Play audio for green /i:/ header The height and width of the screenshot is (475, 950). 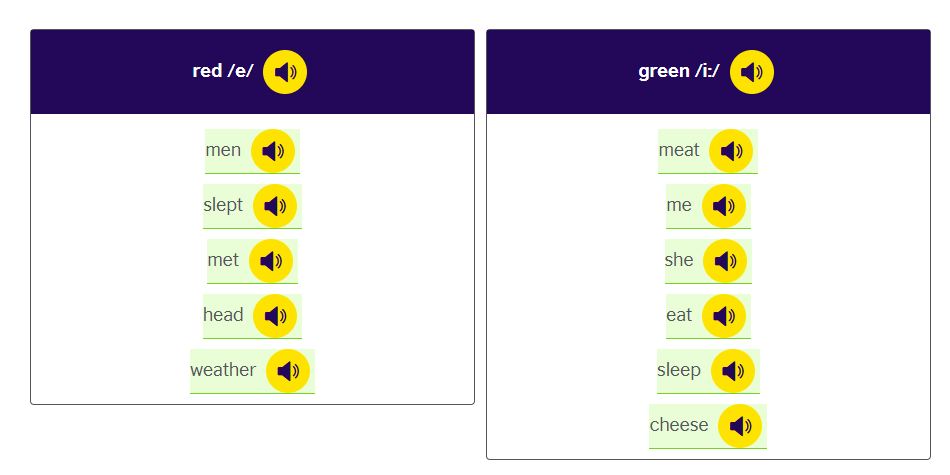[x=752, y=72]
